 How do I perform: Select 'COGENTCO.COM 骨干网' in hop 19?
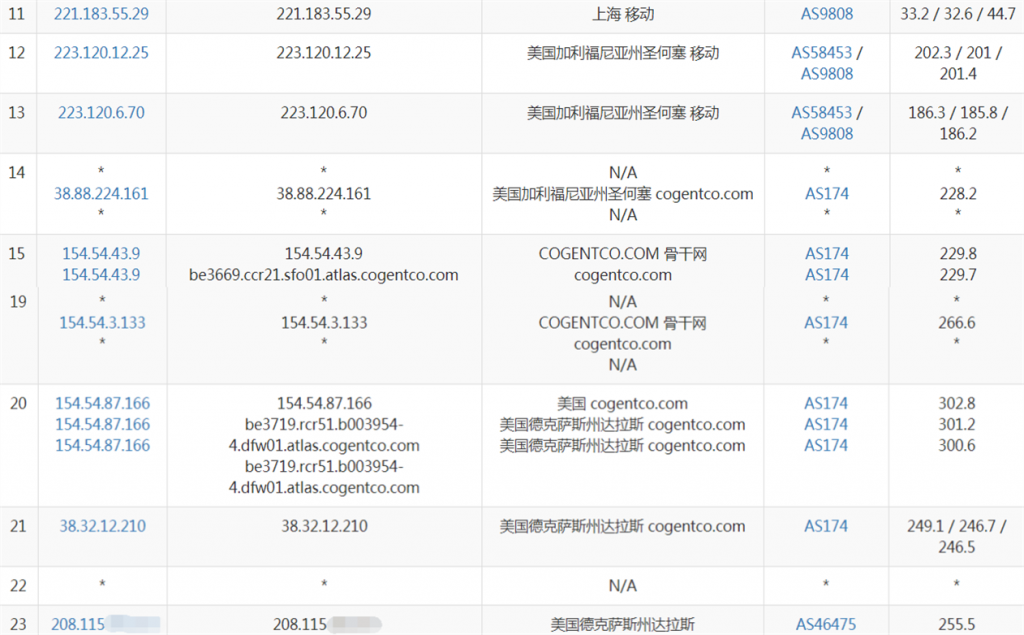coord(622,323)
